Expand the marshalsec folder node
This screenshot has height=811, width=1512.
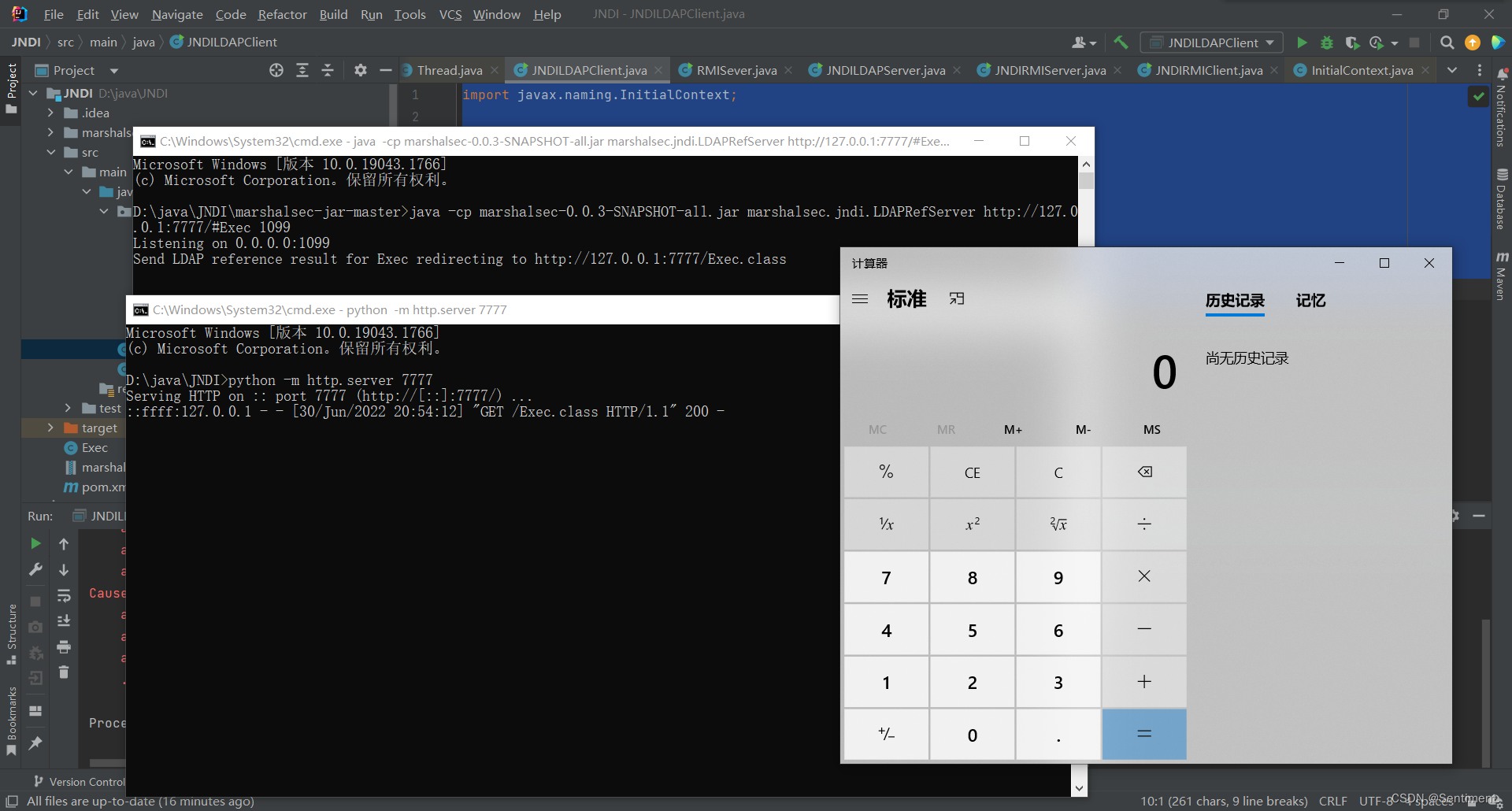click(50, 132)
